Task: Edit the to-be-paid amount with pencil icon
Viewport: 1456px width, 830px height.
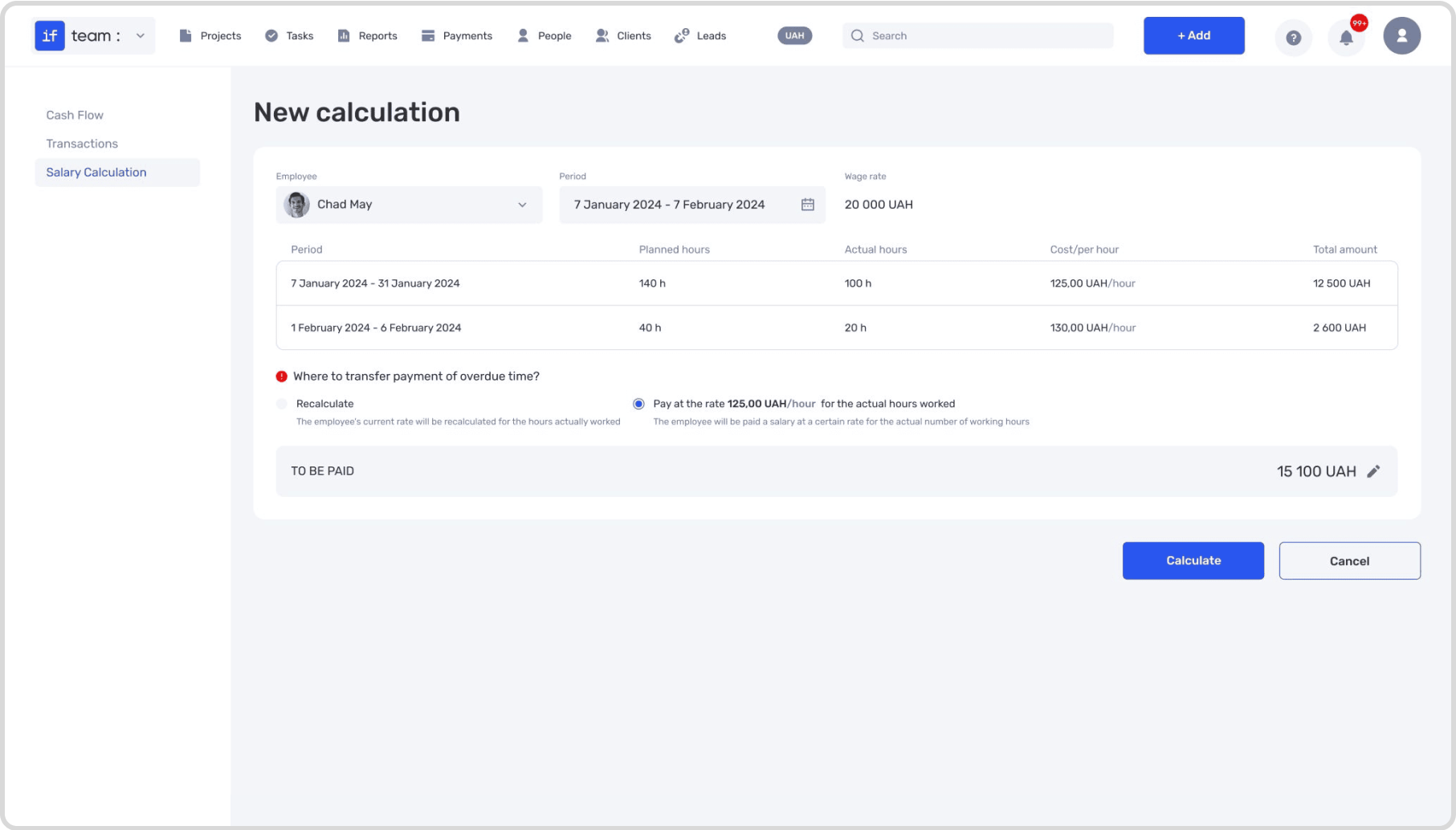Action: pyautogui.click(x=1373, y=471)
